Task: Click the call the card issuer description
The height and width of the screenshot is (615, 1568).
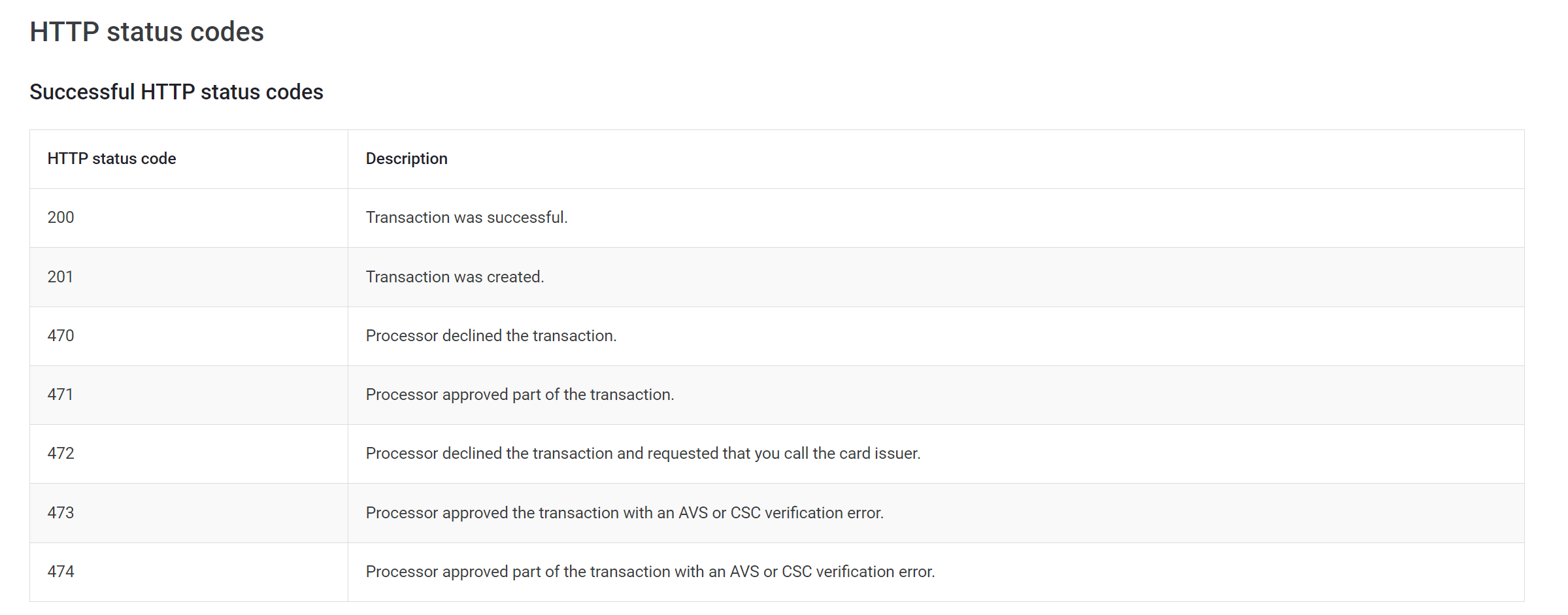Action: 643,454
